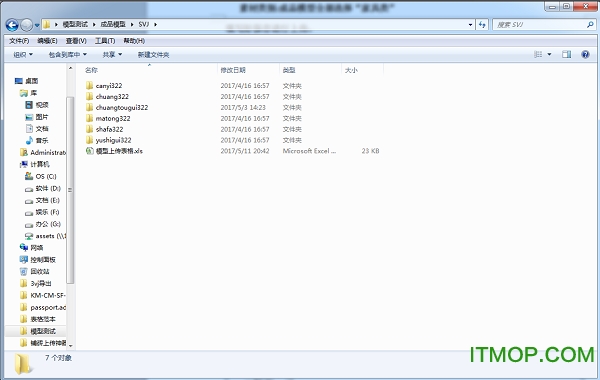Open the 音乐 library
The image size is (600, 380).
pos(42,140)
